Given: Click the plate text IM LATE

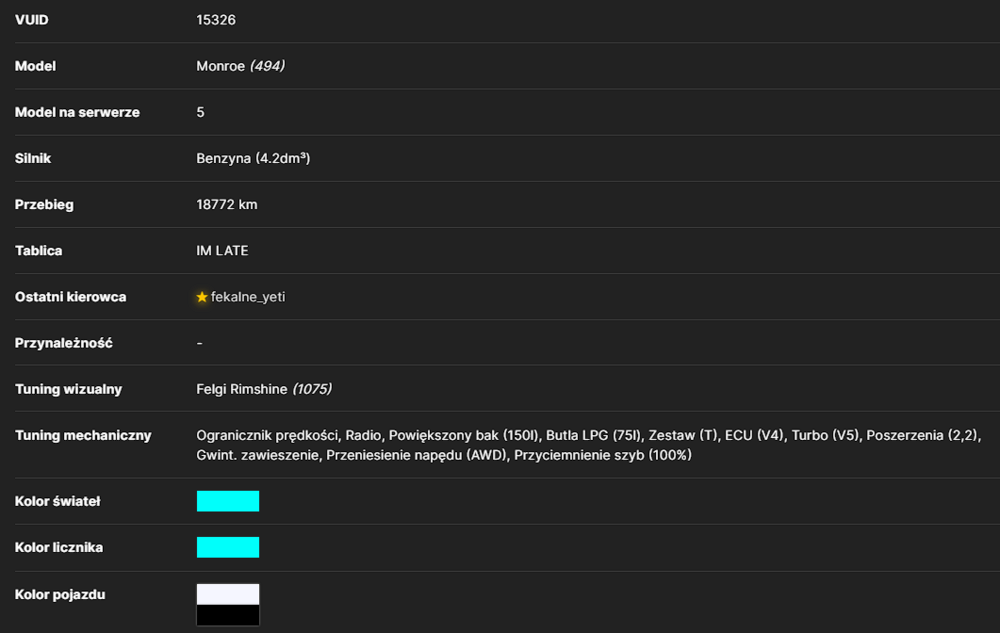Looking at the screenshot, I should pos(222,251).
